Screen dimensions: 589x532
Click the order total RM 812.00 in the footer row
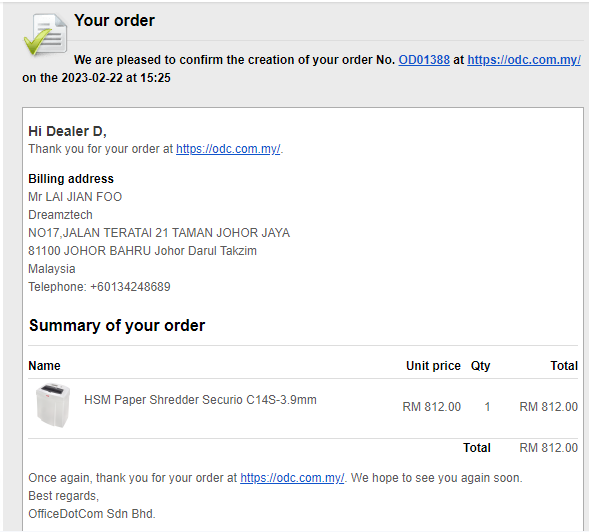point(548,448)
